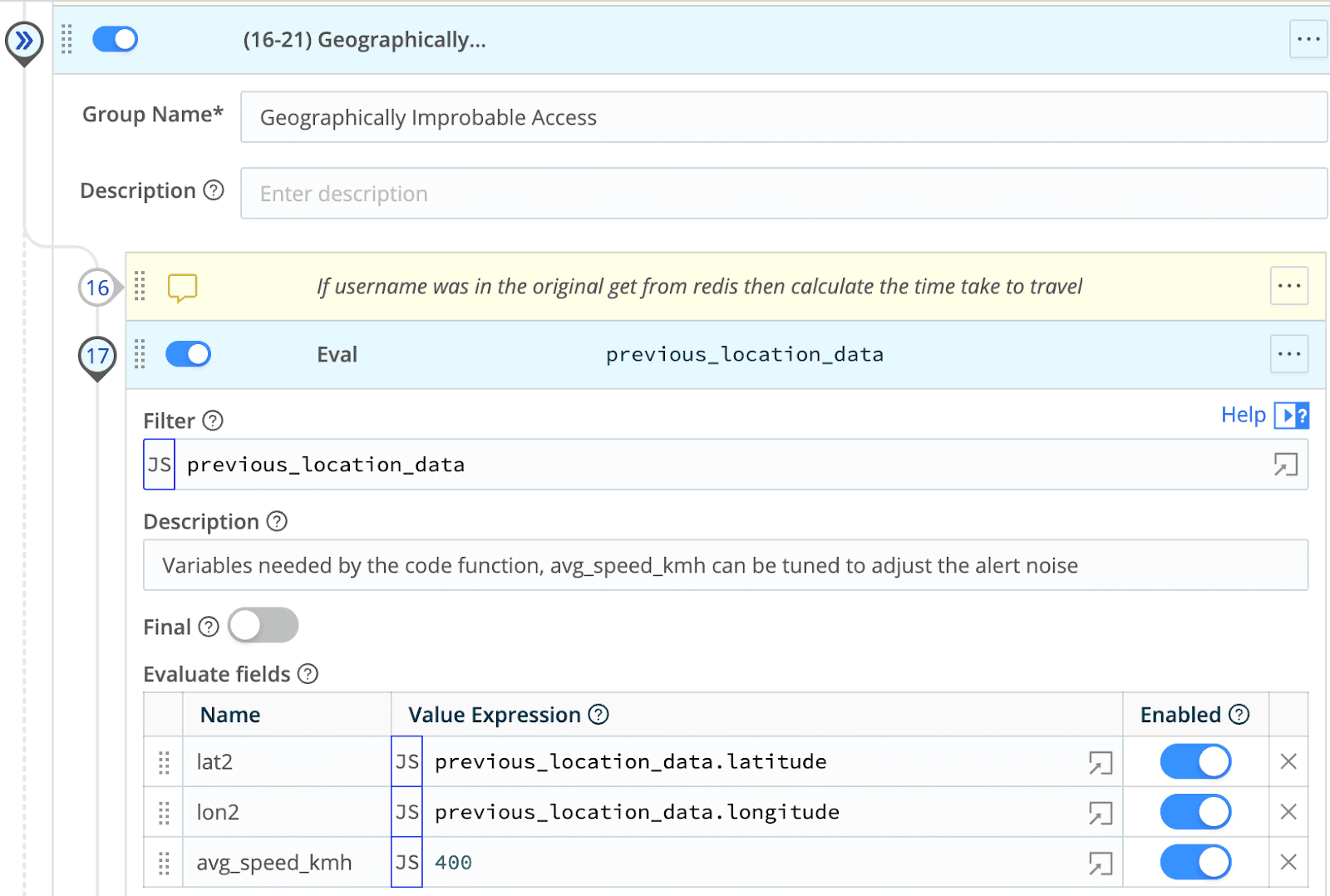Click the double-chevron group marker icon

pyautogui.click(x=24, y=40)
